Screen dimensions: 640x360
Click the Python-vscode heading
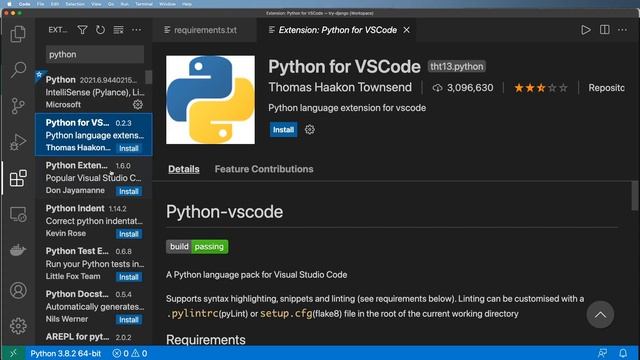224,212
